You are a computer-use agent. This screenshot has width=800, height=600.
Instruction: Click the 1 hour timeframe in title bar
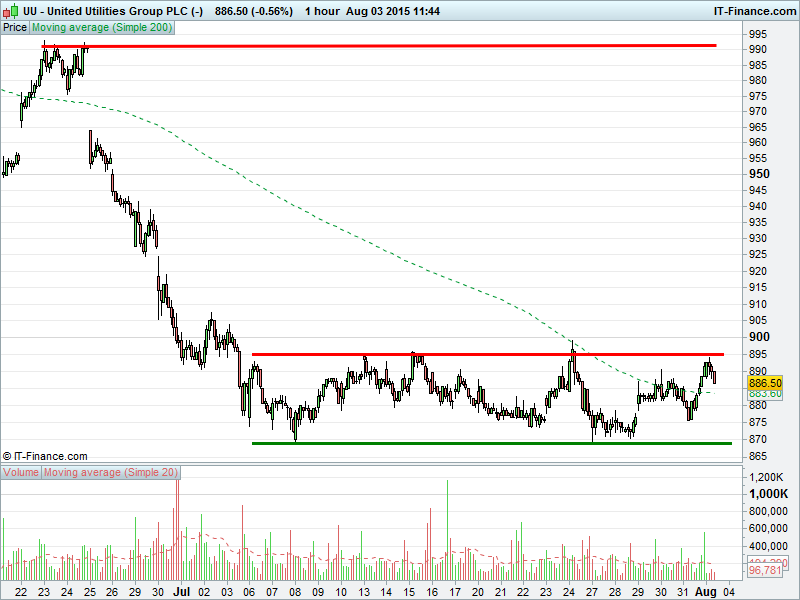point(321,10)
